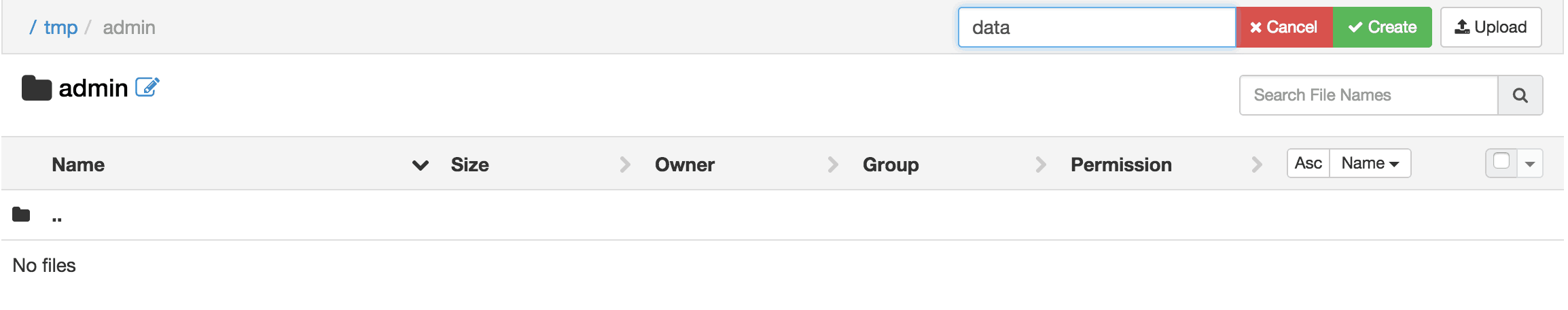Image resolution: width=1568 pixels, height=310 pixels.
Task: Click the green Create button
Action: click(1383, 27)
